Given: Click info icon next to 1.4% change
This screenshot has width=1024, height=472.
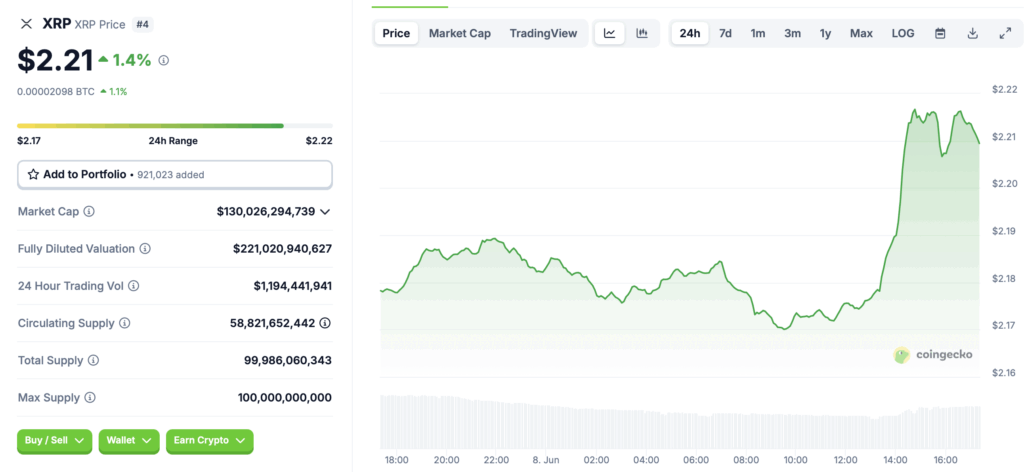Looking at the screenshot, I should pos(164,61).
